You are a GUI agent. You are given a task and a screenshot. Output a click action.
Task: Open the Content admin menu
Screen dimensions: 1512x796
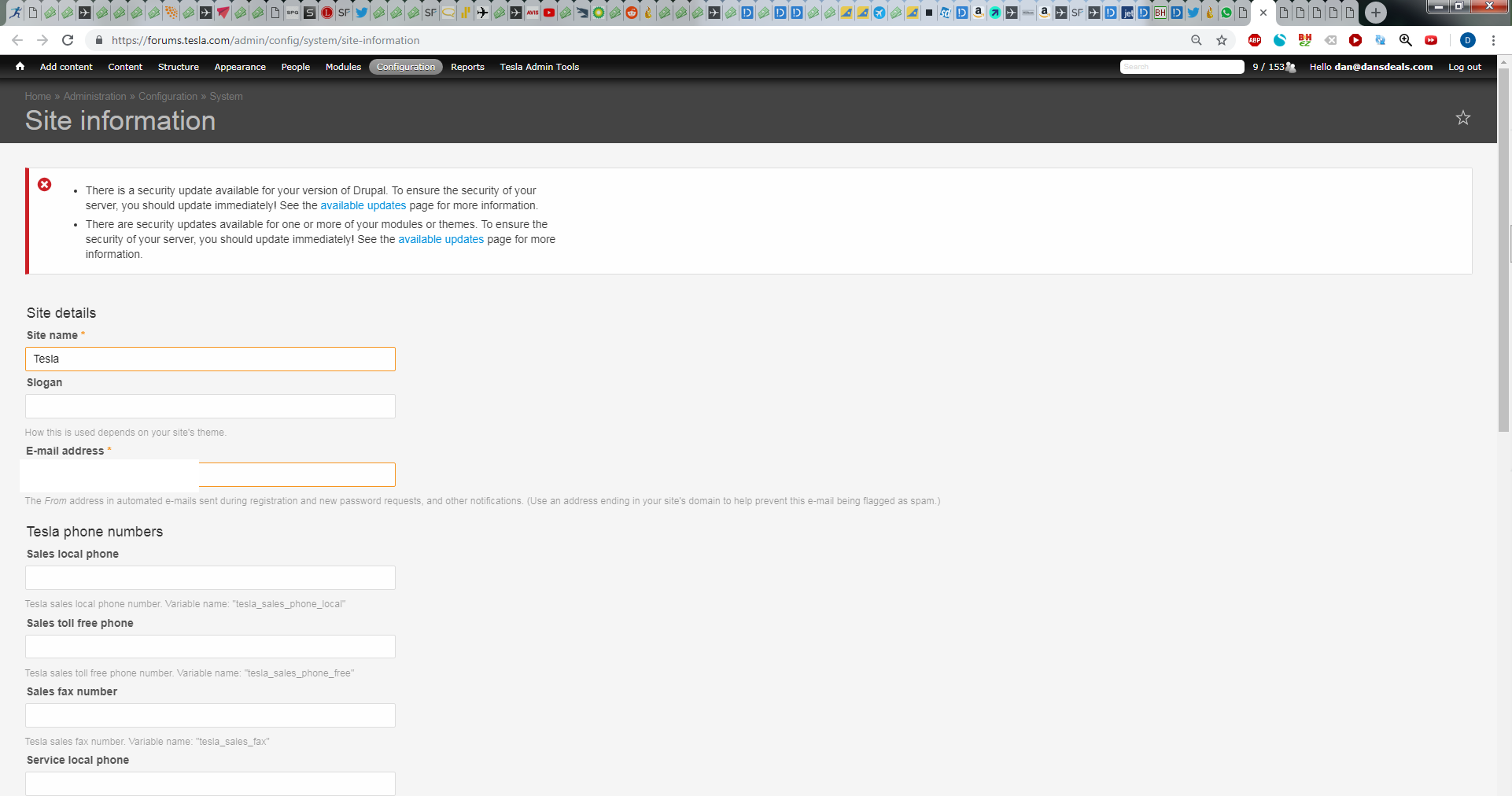125,67
